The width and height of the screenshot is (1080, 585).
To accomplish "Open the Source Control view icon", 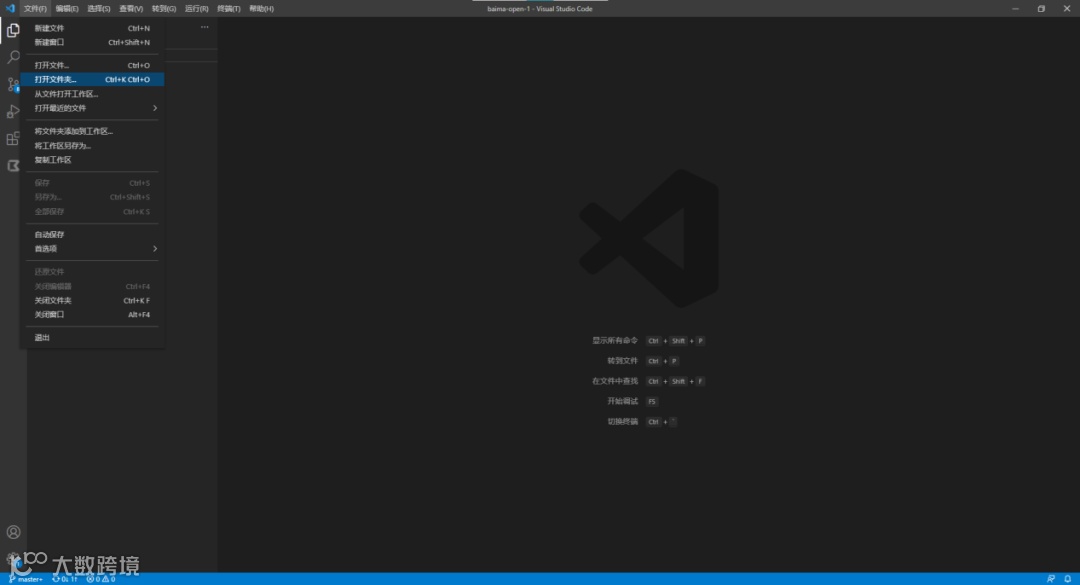I will click(x=13, y=85).
